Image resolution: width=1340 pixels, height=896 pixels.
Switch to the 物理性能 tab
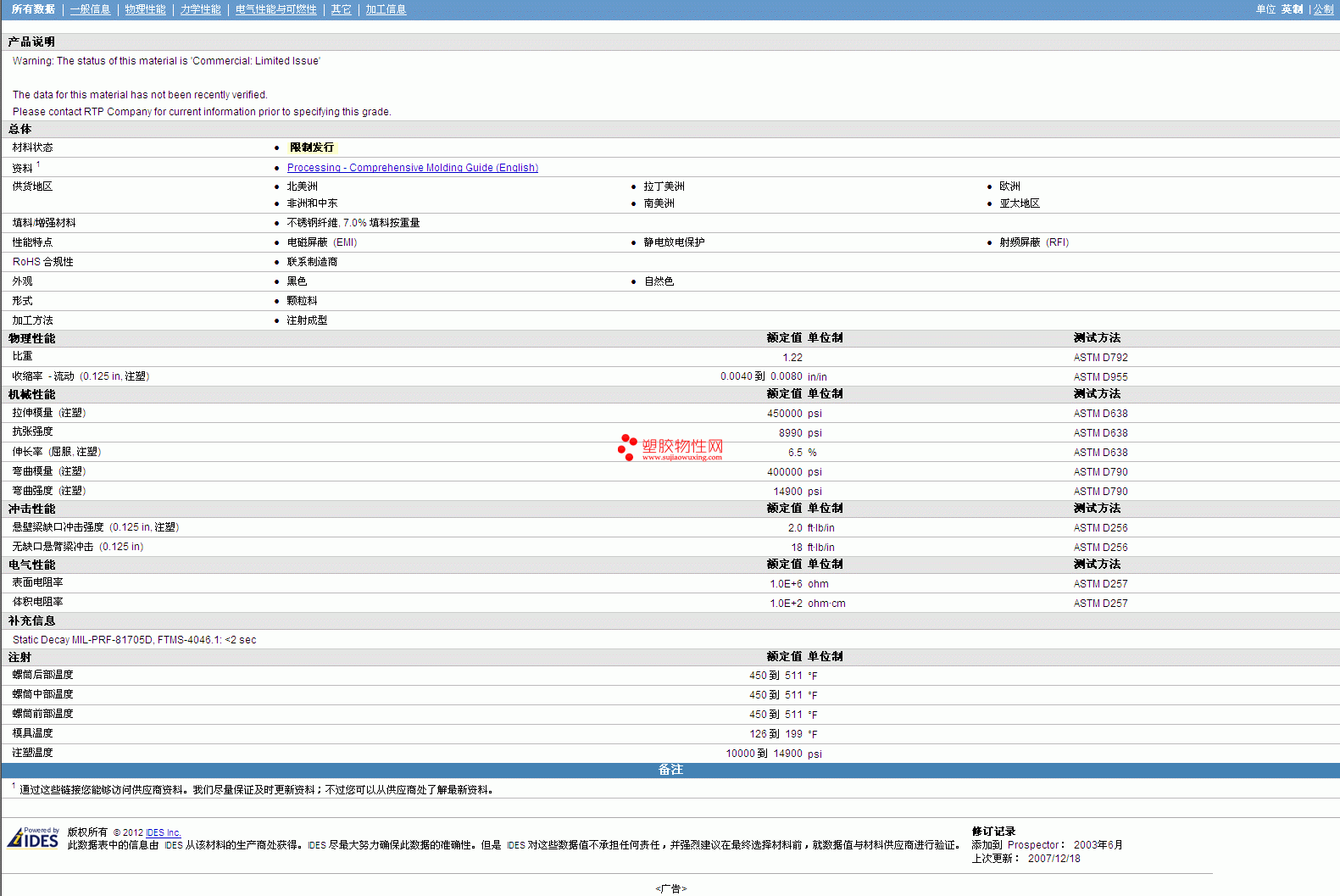tap(145, 9)
